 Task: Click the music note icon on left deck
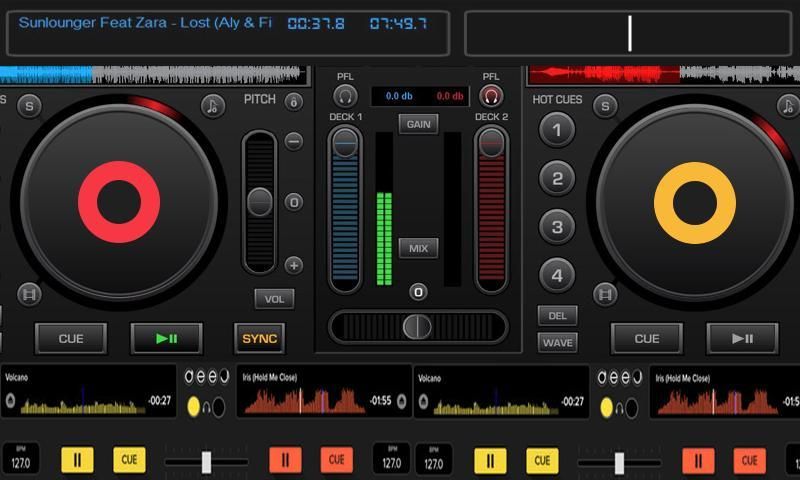[x=211, y=106]
